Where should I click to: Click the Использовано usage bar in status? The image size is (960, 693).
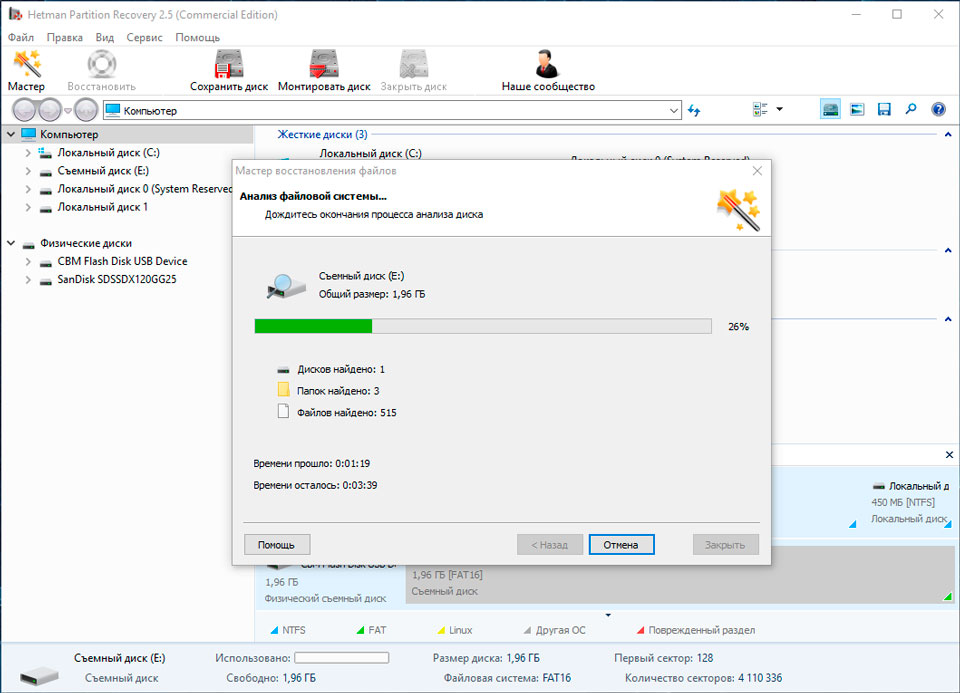tap(342, 657)
